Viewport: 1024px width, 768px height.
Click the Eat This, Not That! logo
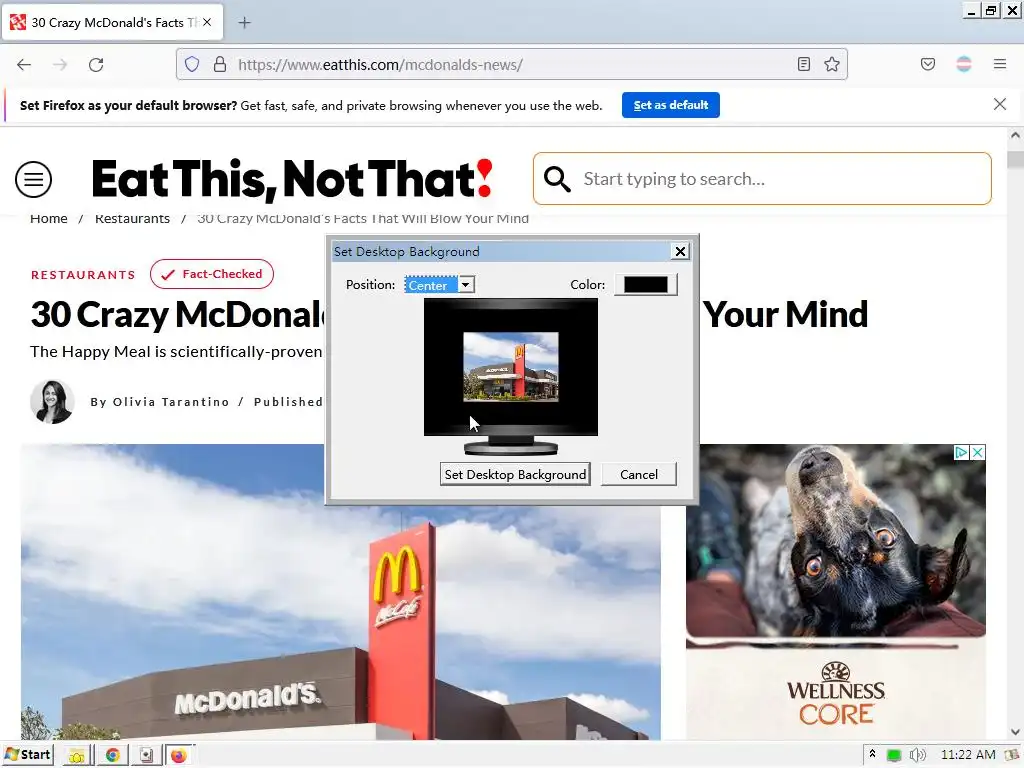click(292, 180)
